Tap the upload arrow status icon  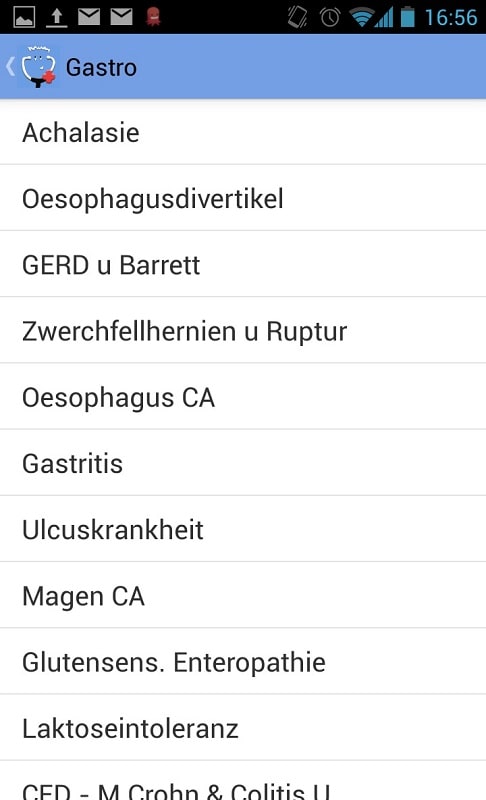click(x=57, y=17)
